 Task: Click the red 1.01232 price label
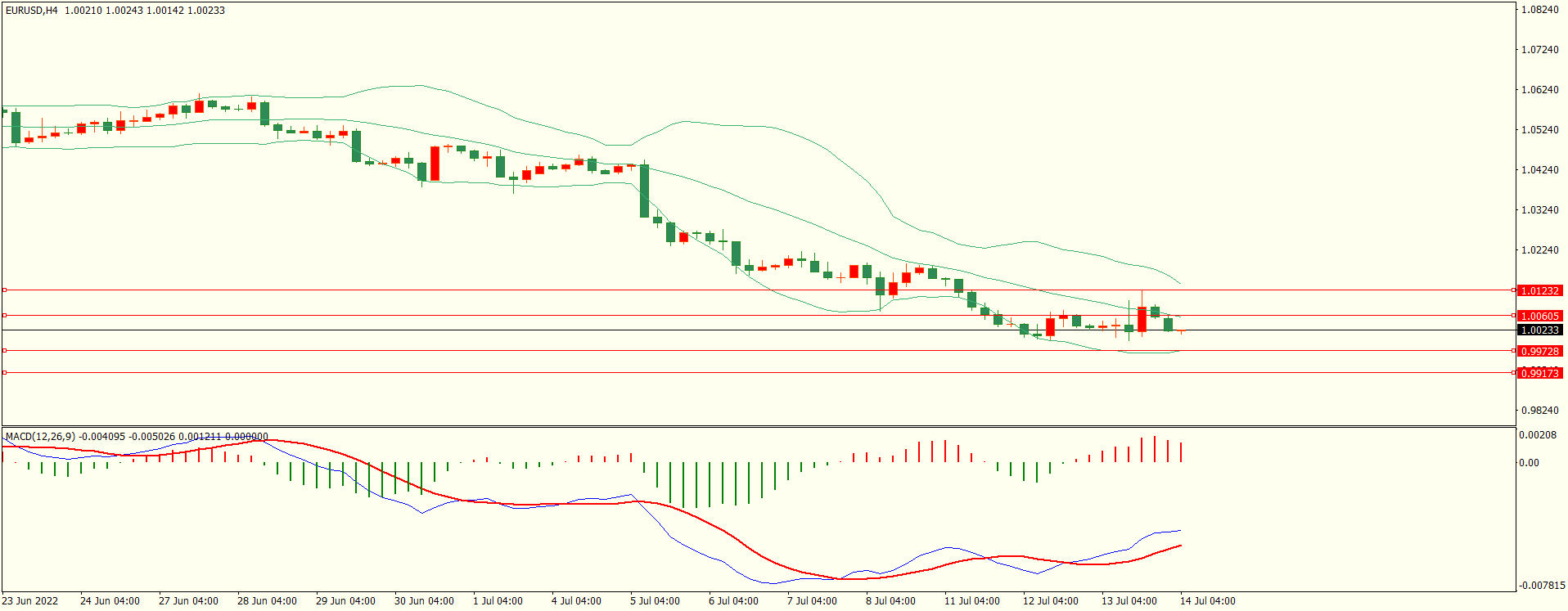[1539, 290]
